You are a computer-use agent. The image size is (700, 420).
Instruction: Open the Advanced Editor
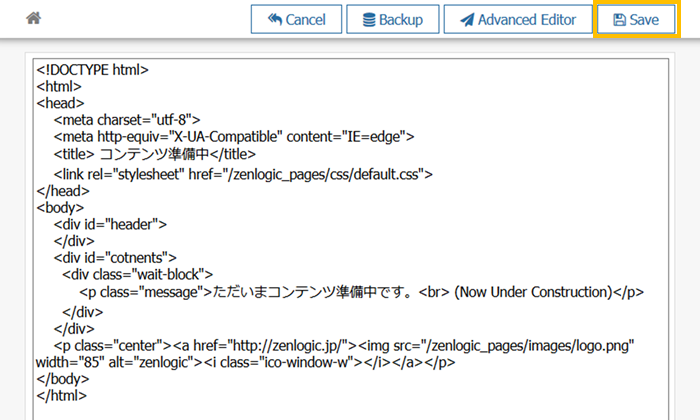[x=517, y=20]
